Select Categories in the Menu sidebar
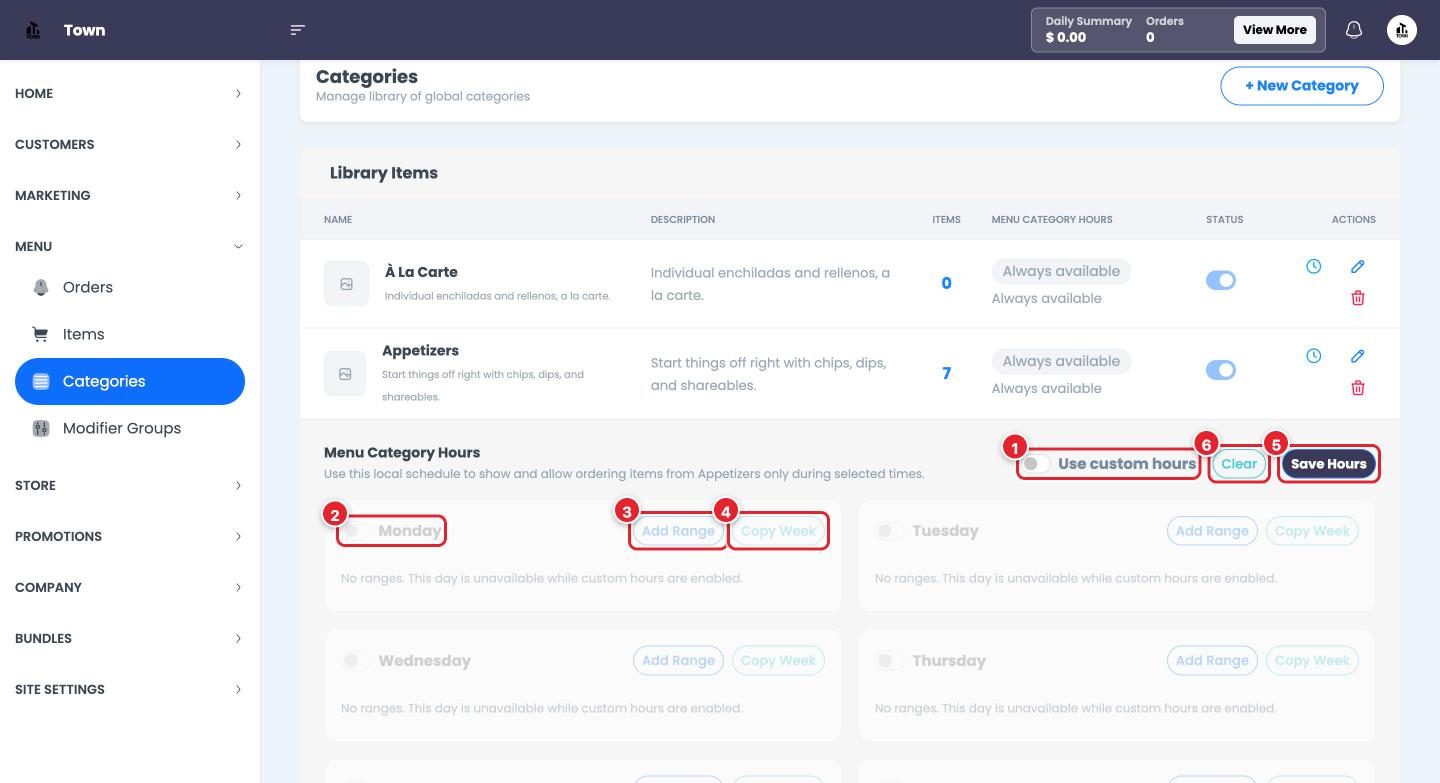The image size is (1440, 783). (x=130, y=381)
